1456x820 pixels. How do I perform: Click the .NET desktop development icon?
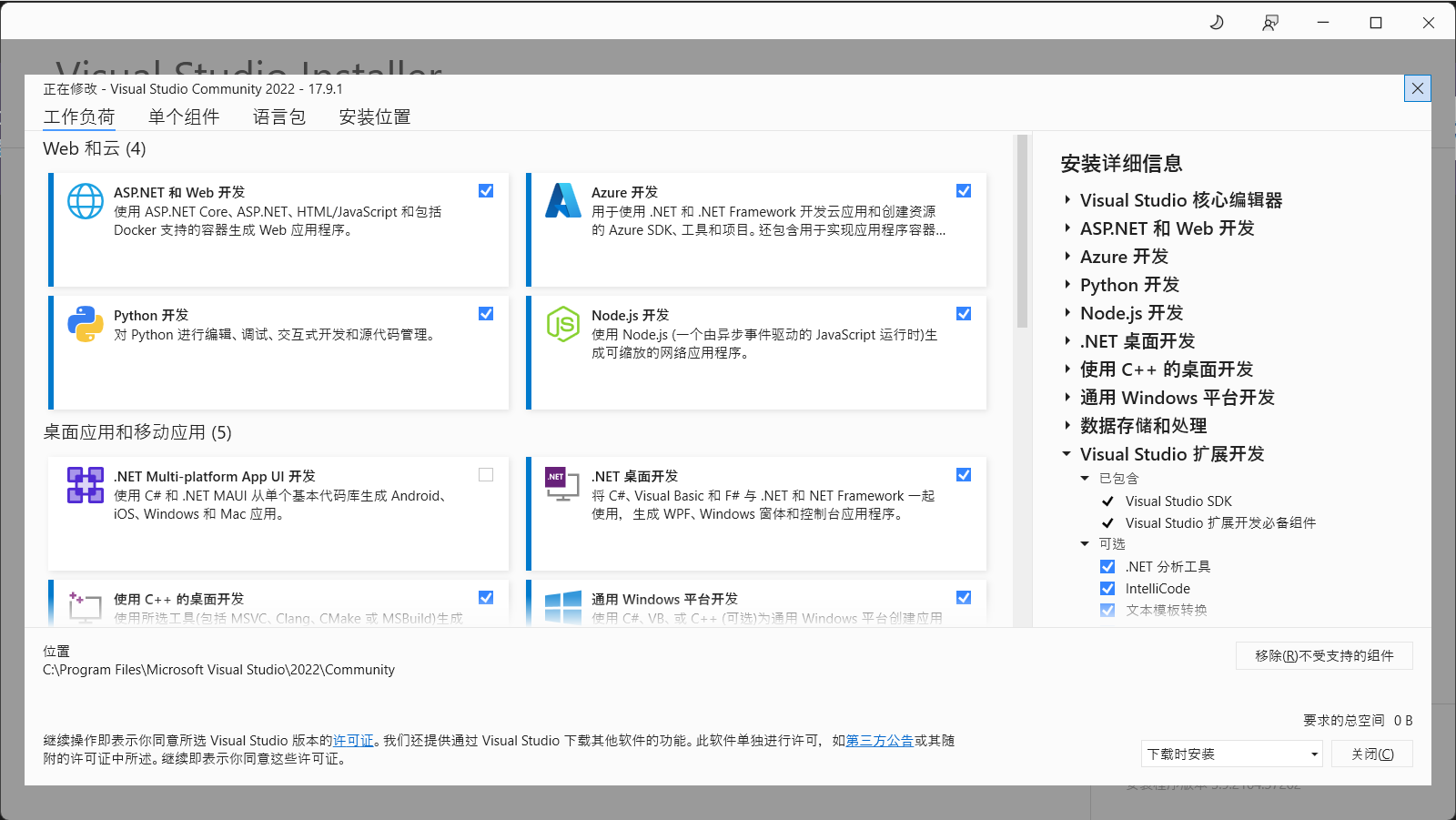[562, 484]
